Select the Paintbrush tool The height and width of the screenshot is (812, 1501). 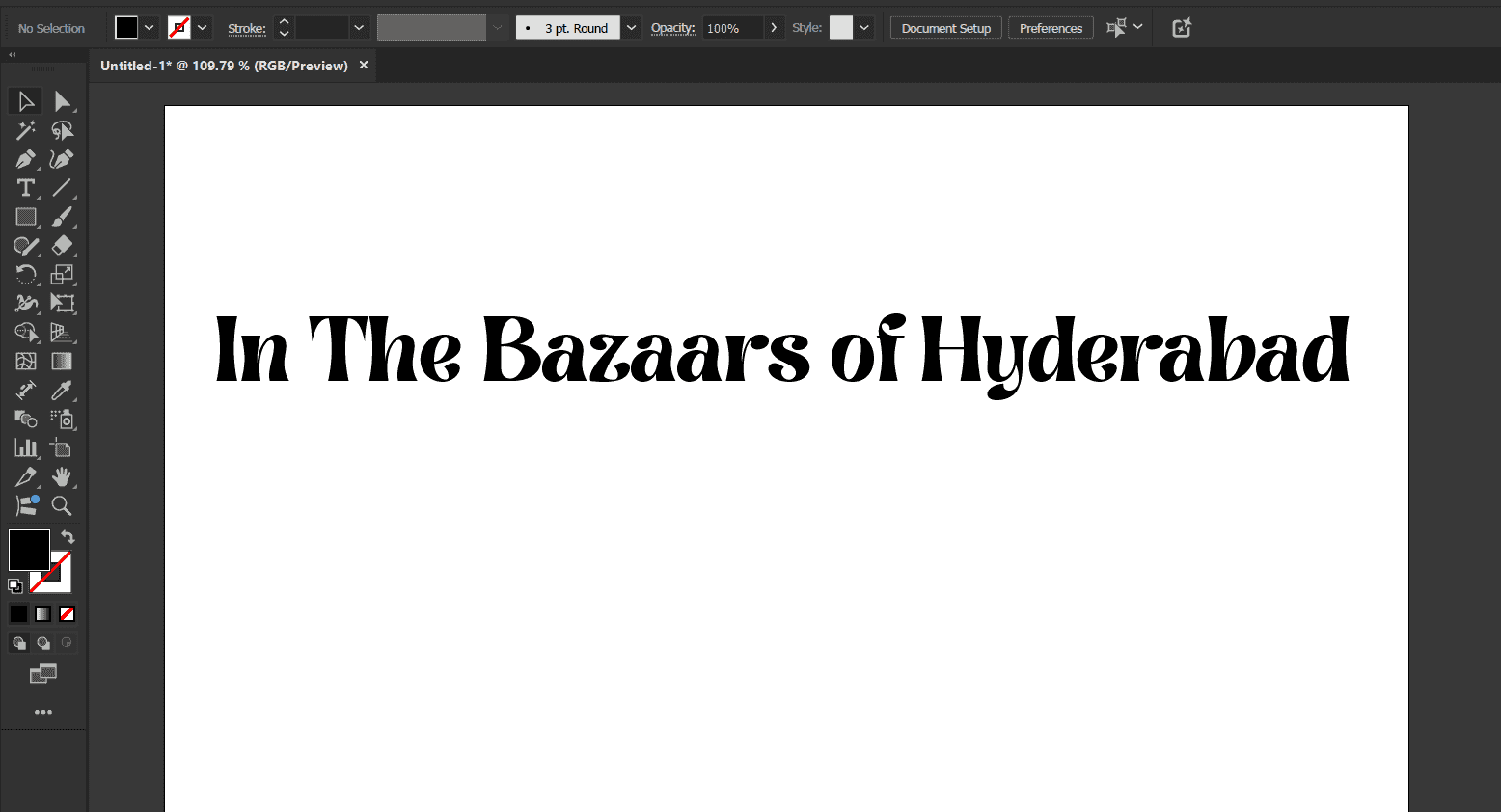(x=63, y=217)
